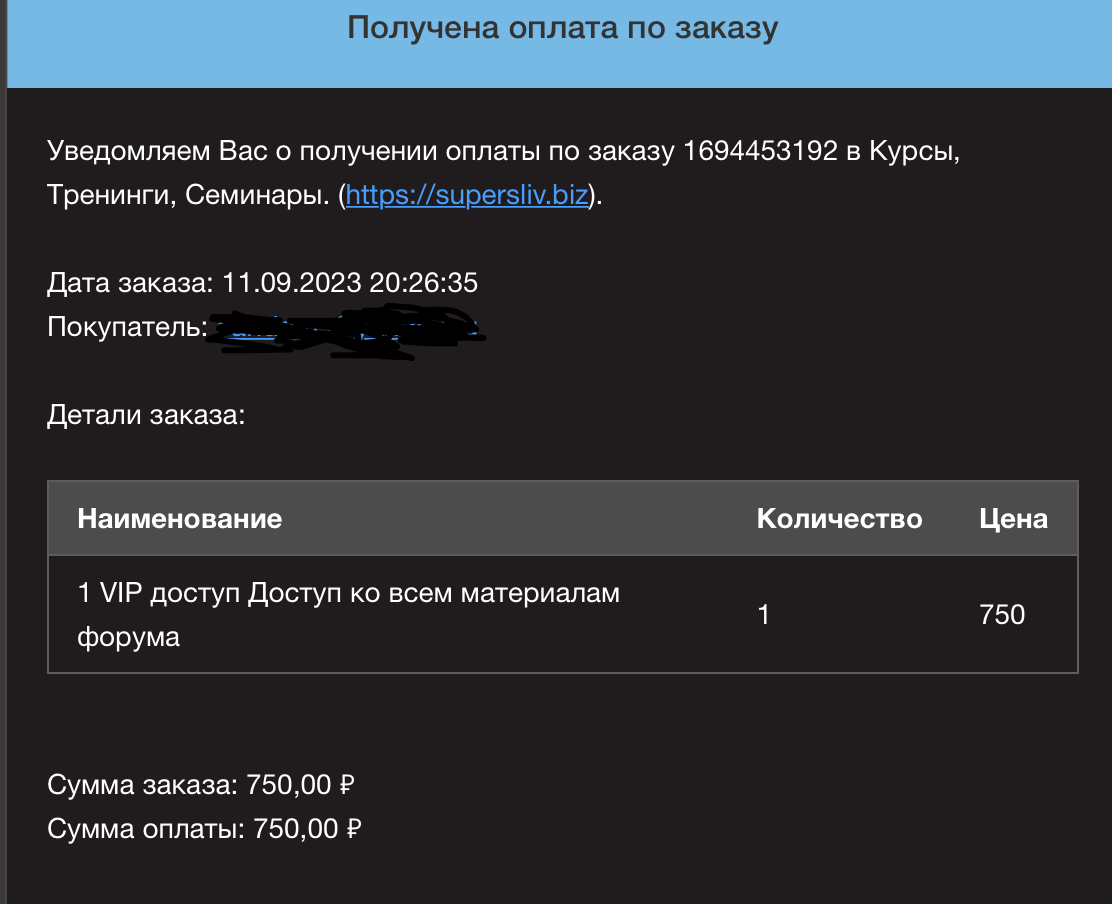Click the 'Тренинги, Семинары.' text

click(189, 194)
